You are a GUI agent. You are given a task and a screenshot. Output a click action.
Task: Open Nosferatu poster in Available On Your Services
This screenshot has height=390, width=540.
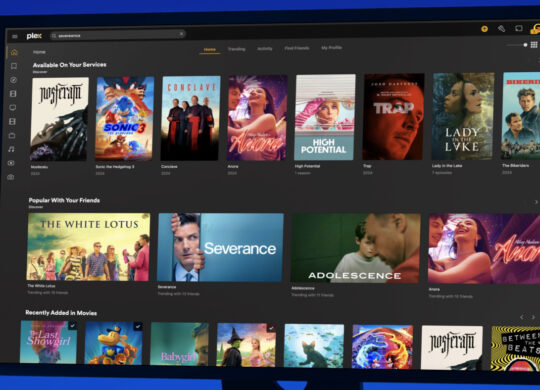pos(59,119)
